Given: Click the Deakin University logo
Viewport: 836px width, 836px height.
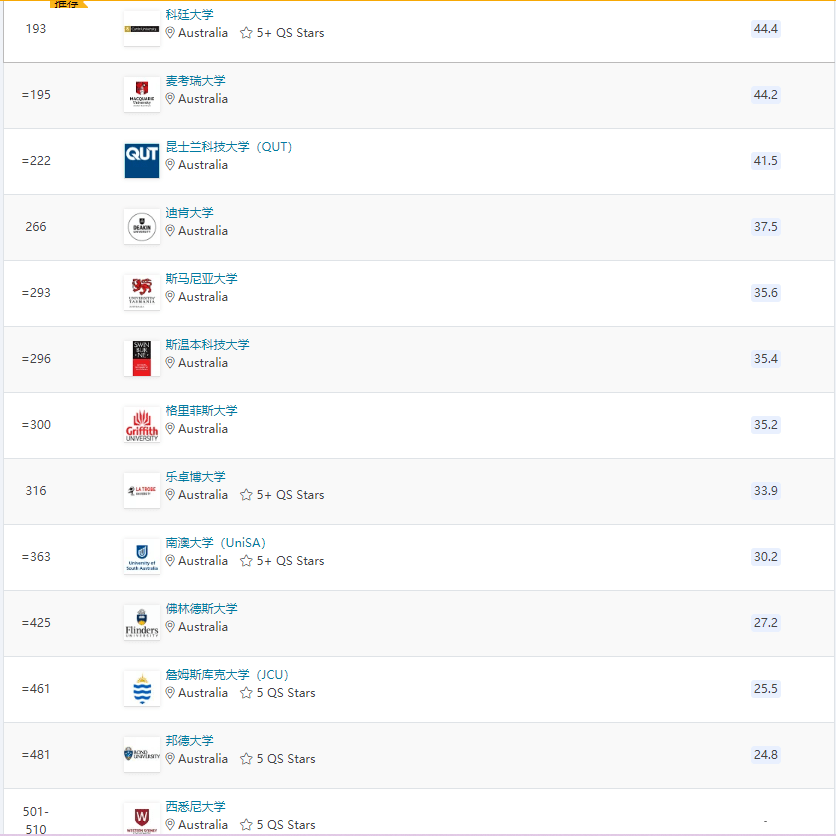Looking at the screenshot, I should click(142, 227).
